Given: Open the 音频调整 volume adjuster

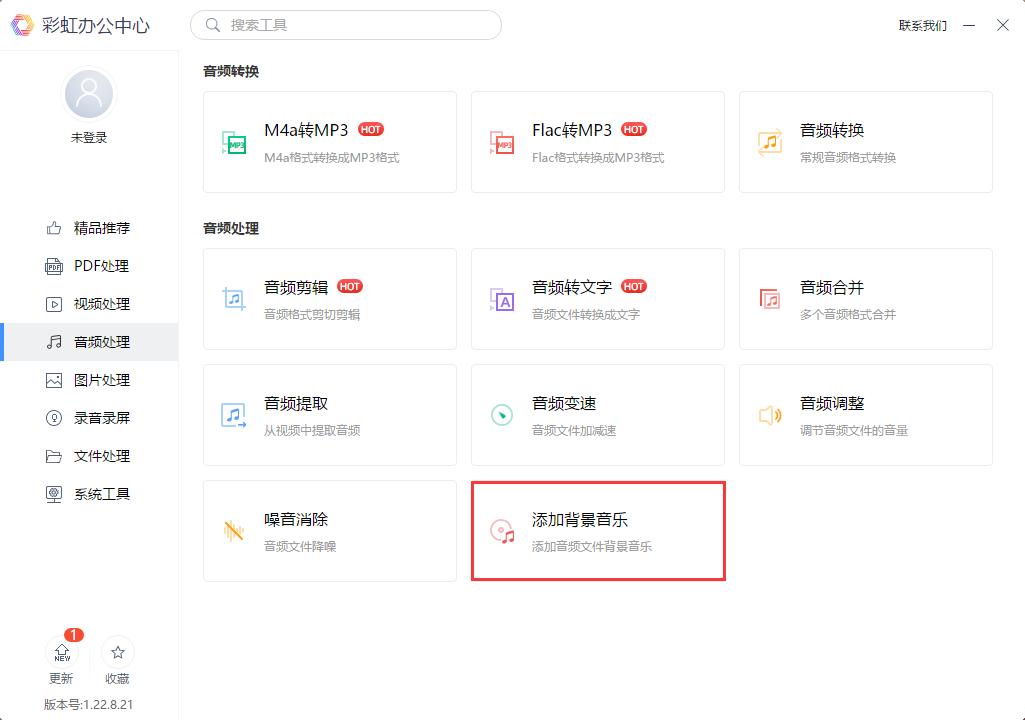Looking at the screenshot, I should click(x=865, y=414).
